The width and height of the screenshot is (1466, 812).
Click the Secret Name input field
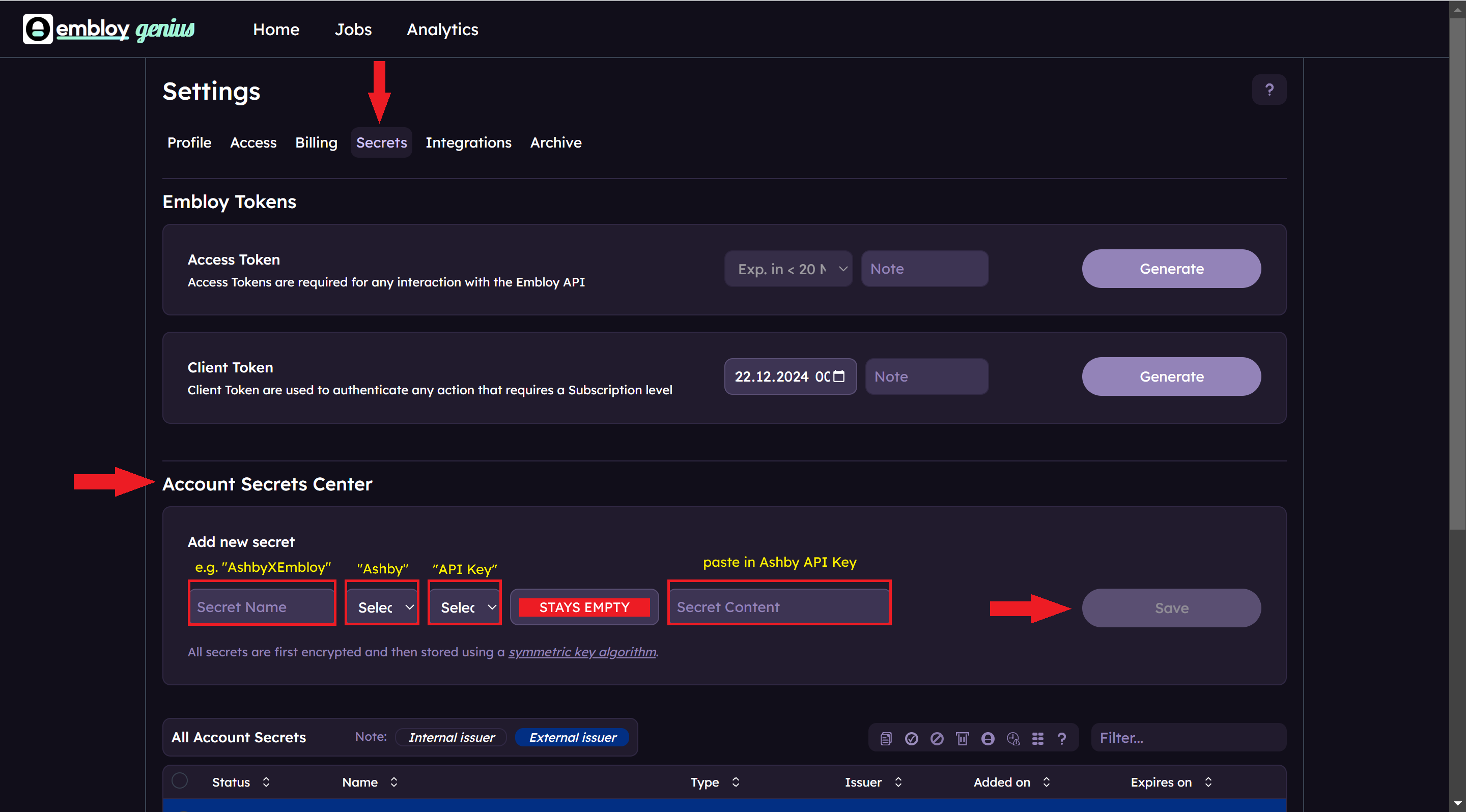pyautogui.click(x=262, y=607)
